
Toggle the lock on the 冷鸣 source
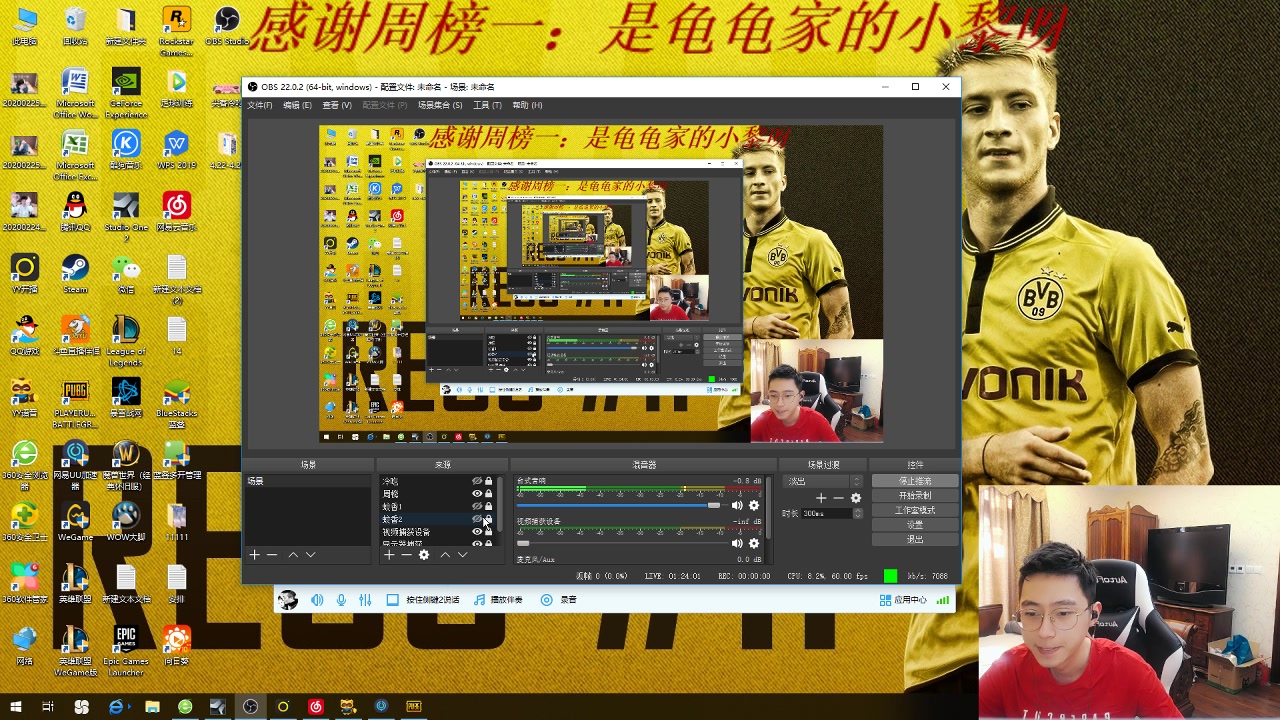pos(488,482)
